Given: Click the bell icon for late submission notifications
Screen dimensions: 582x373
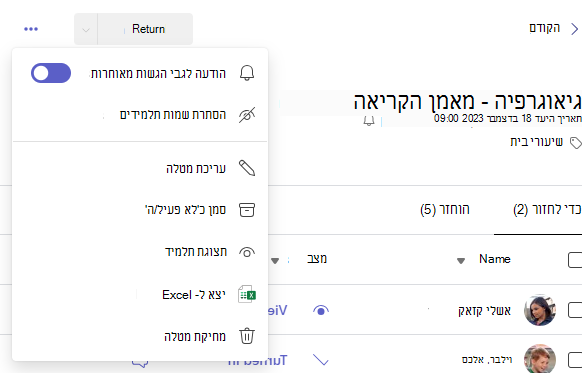Looking at the screenshot, I should [247, 73].
